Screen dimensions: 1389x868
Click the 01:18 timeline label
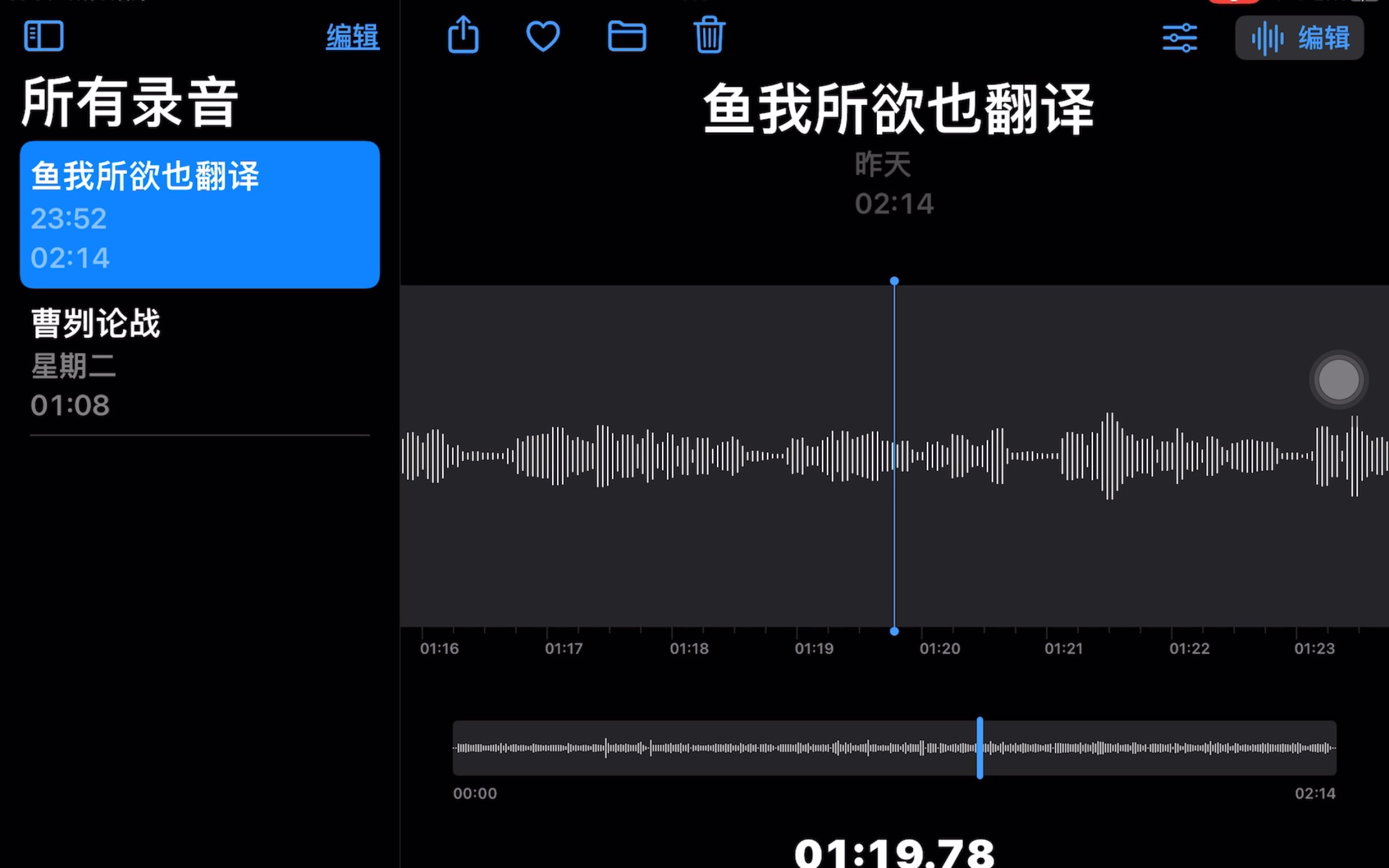pos(689,648)
